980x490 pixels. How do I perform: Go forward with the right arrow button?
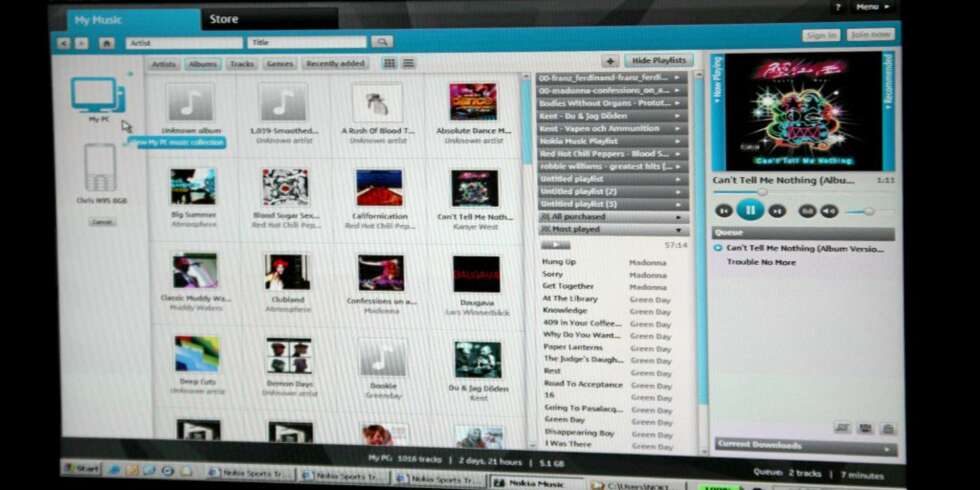82,43
